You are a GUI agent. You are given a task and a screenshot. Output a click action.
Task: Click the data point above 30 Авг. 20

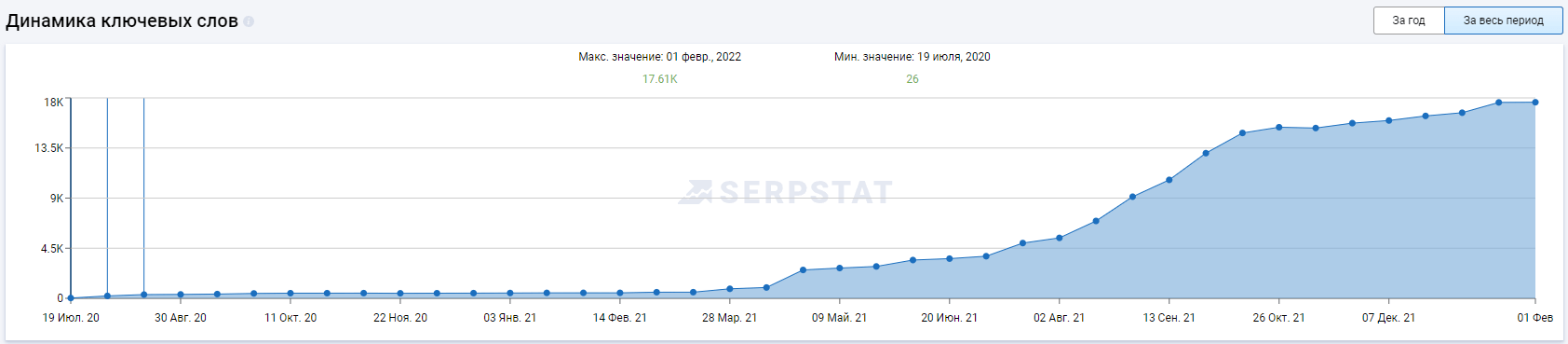click(x=181, y=295)
